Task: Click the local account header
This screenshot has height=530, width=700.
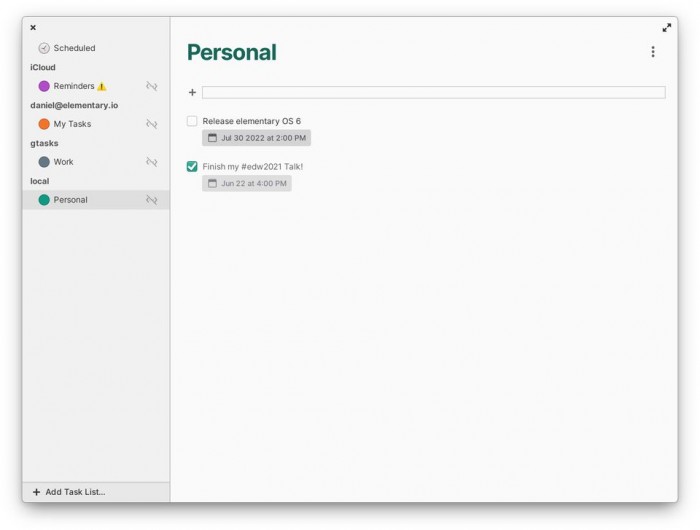Action: click(40, 181)
